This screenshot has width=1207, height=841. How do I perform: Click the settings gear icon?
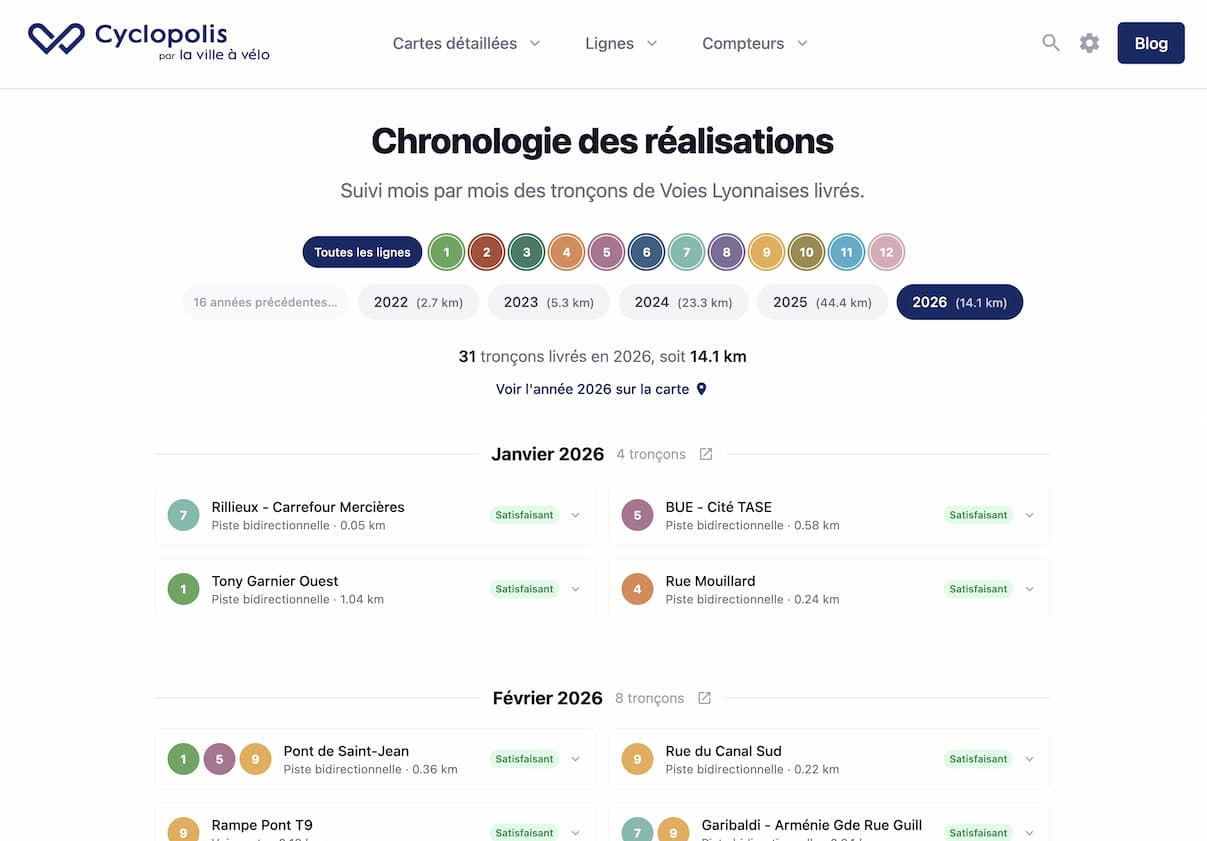[x=1089, y=43]
